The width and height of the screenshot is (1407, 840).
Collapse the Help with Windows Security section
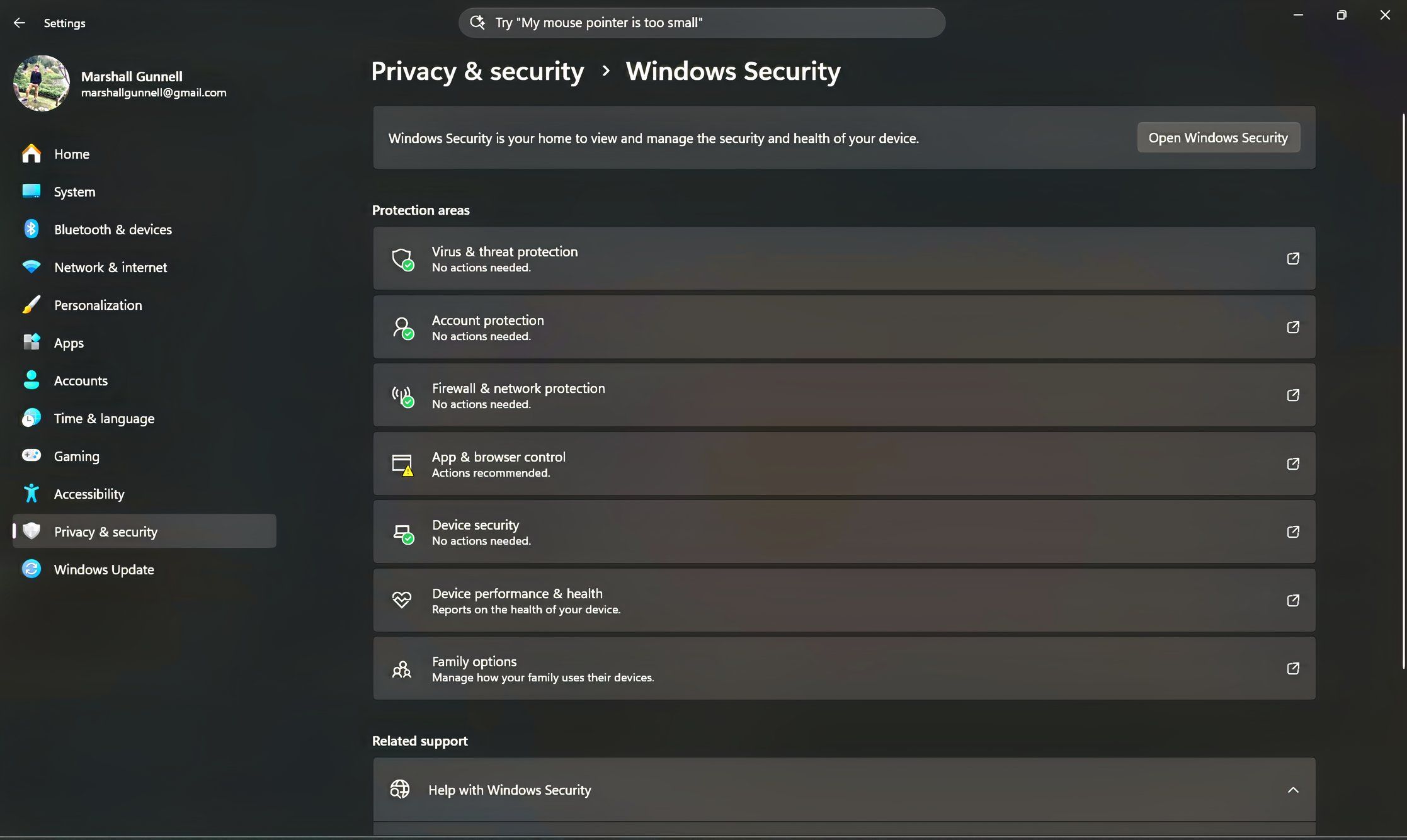pos(1293,790)
